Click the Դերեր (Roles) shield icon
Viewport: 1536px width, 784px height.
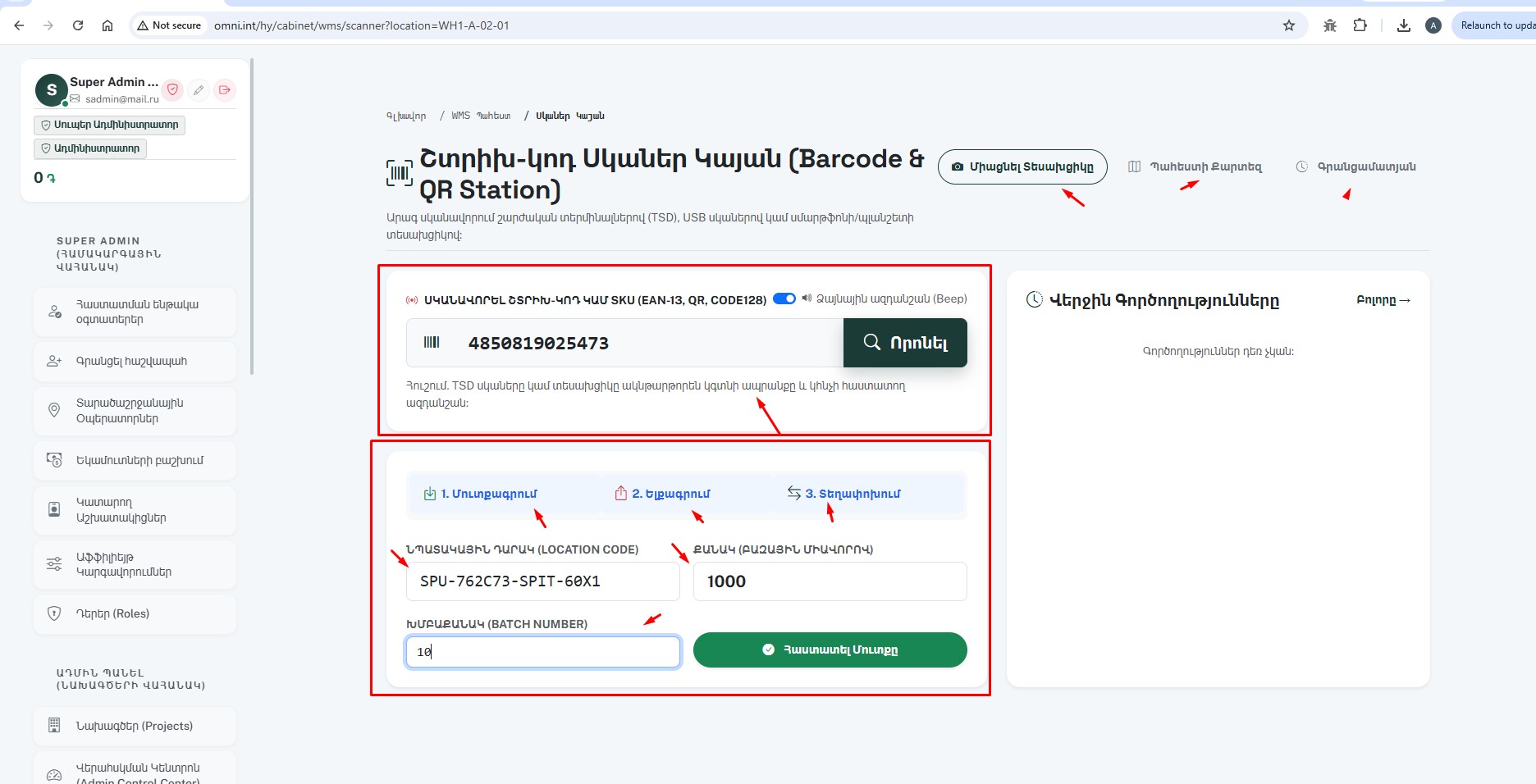click(x=54, y=613)
